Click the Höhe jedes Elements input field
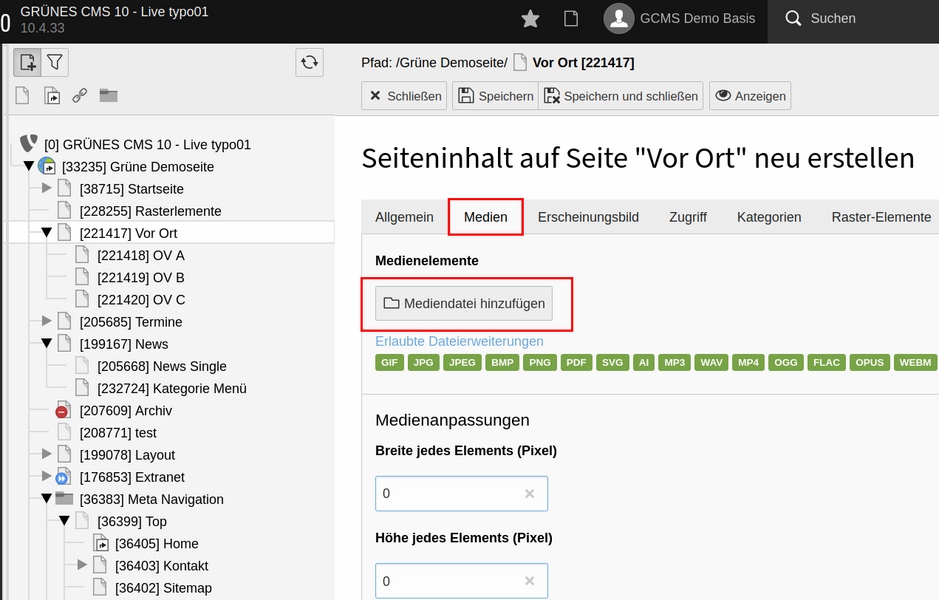This screenshot has height=600, width=939. [x=462, y=581]
